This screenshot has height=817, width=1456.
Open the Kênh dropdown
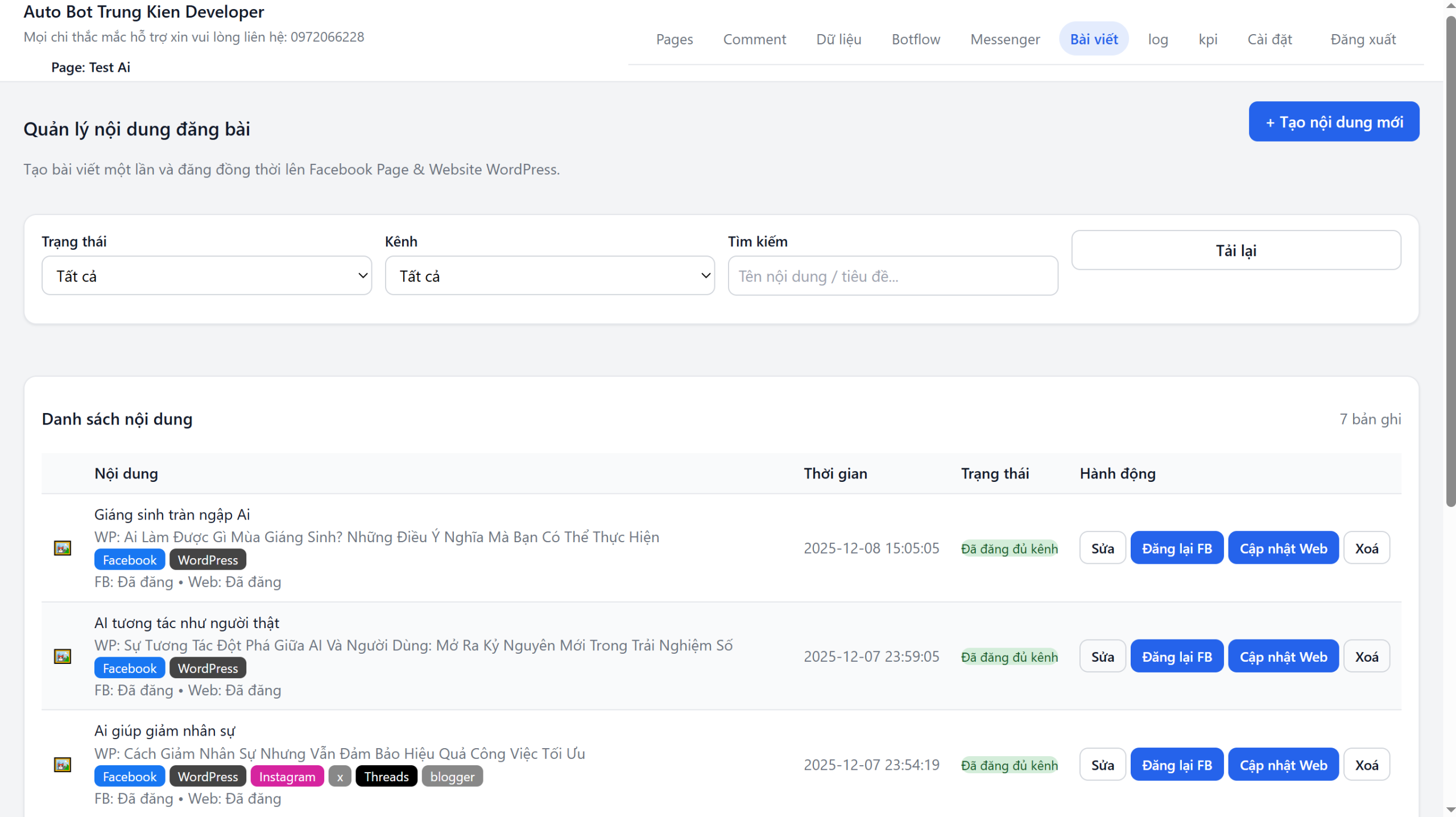pos(549,275)
